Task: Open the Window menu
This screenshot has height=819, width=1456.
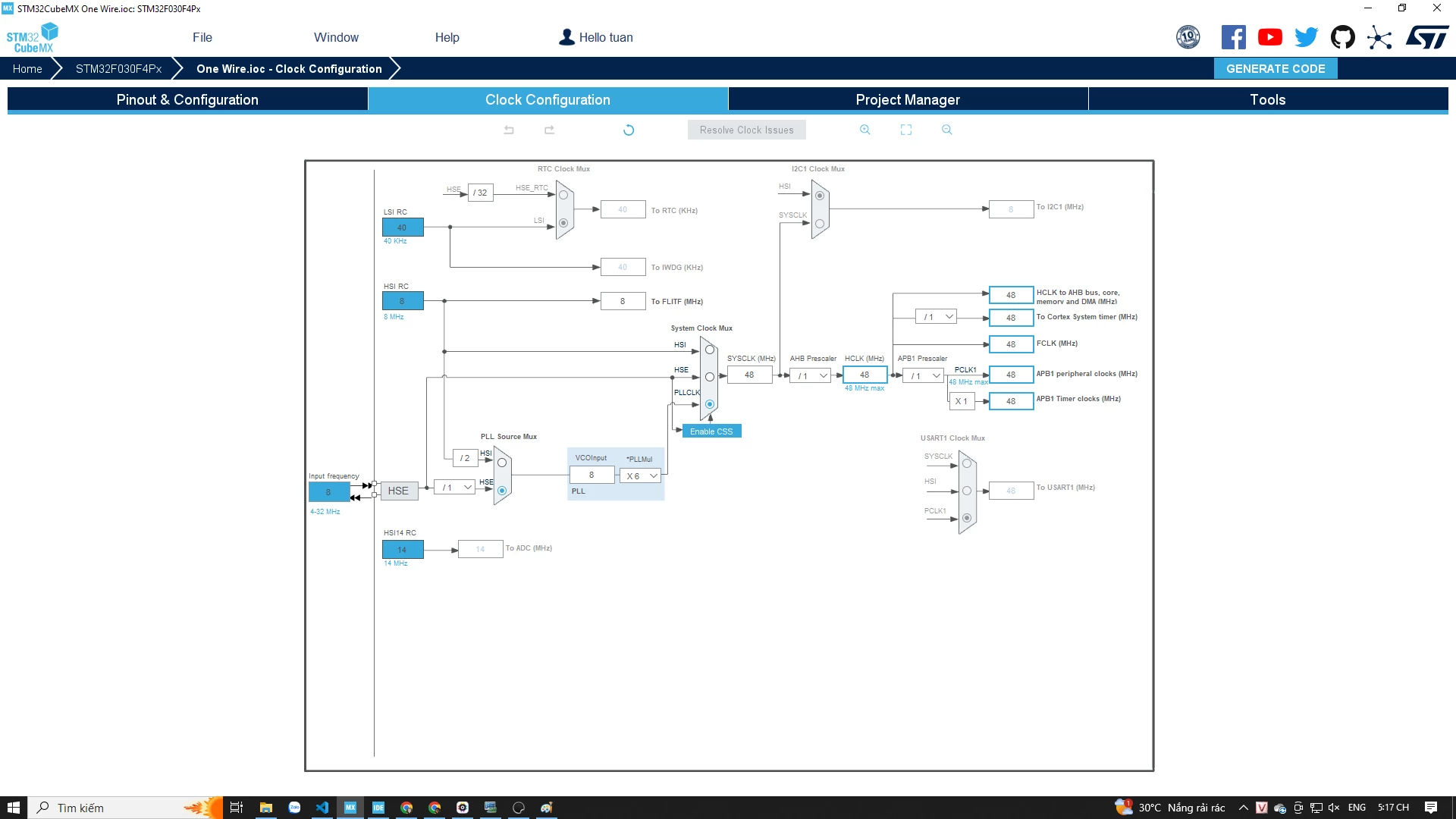Action: pos(336,37)
